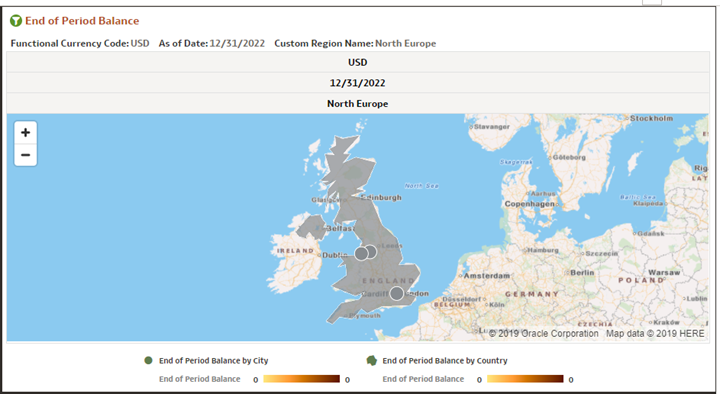Click the POLAND country label on the map

coord(641,280)
